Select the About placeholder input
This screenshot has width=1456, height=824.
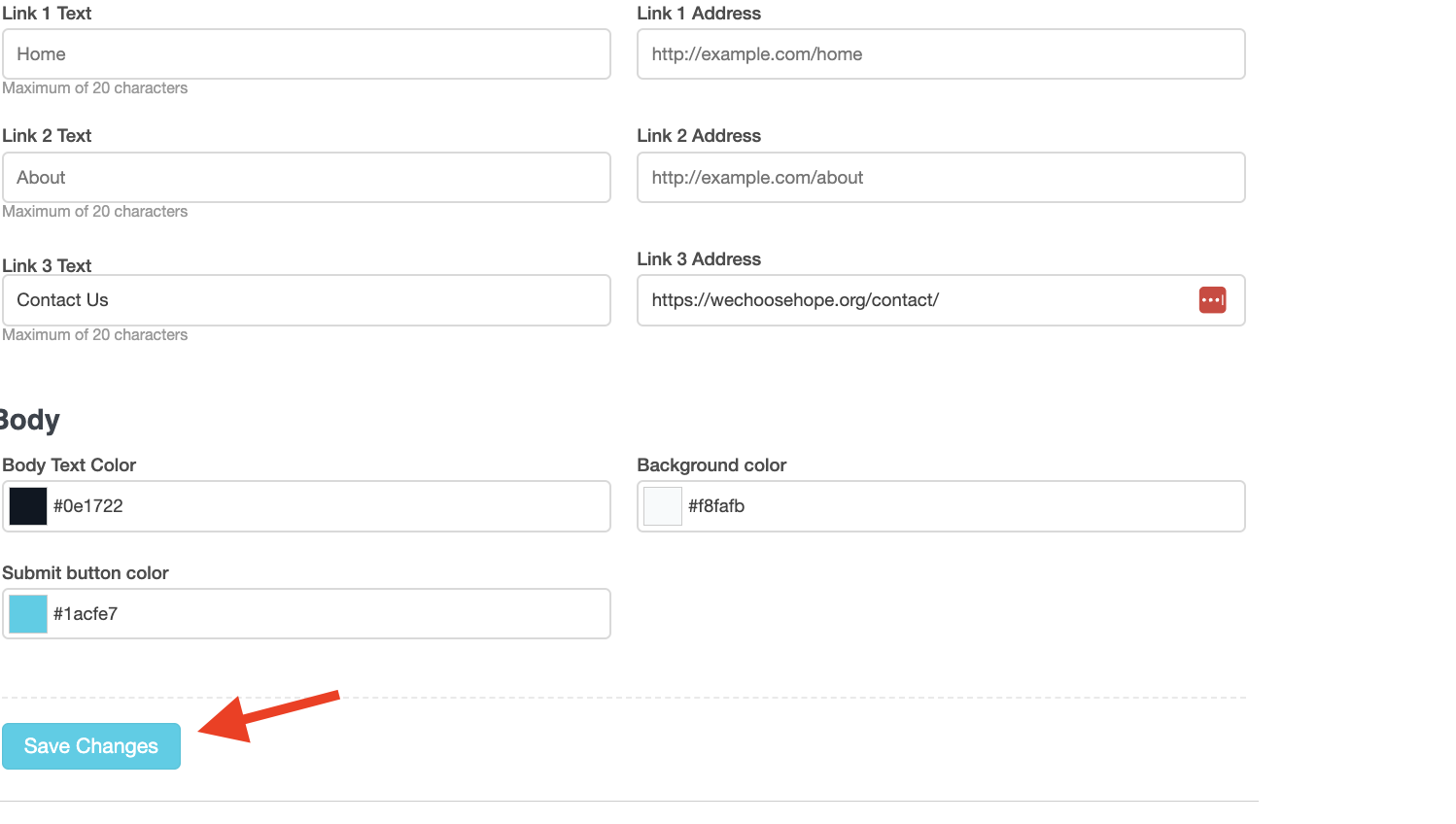306,177
